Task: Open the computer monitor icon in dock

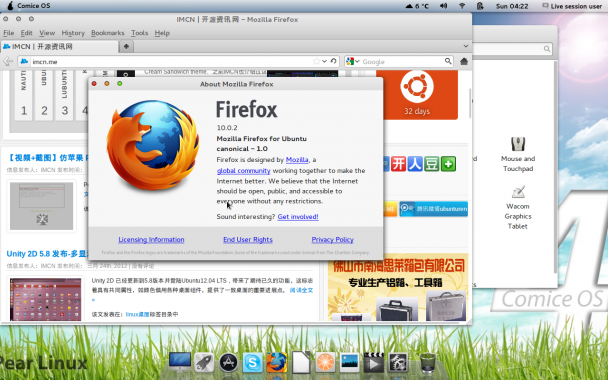Action: (x=180, y=362)
